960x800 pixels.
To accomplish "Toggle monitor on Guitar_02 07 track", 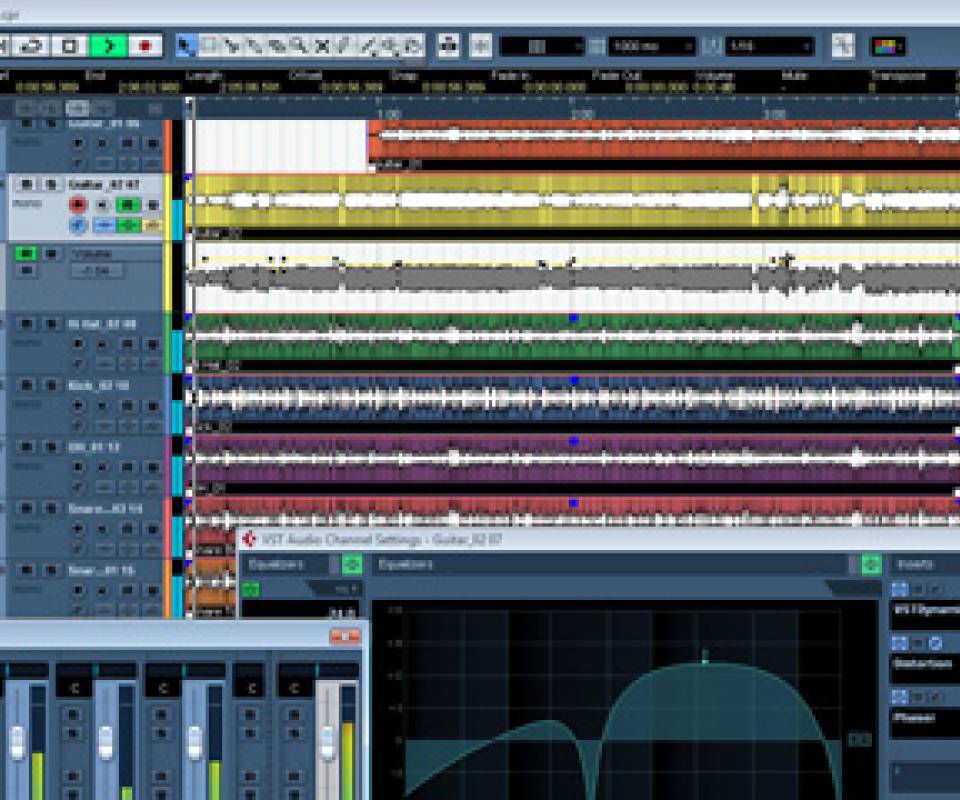I will 102,204.
